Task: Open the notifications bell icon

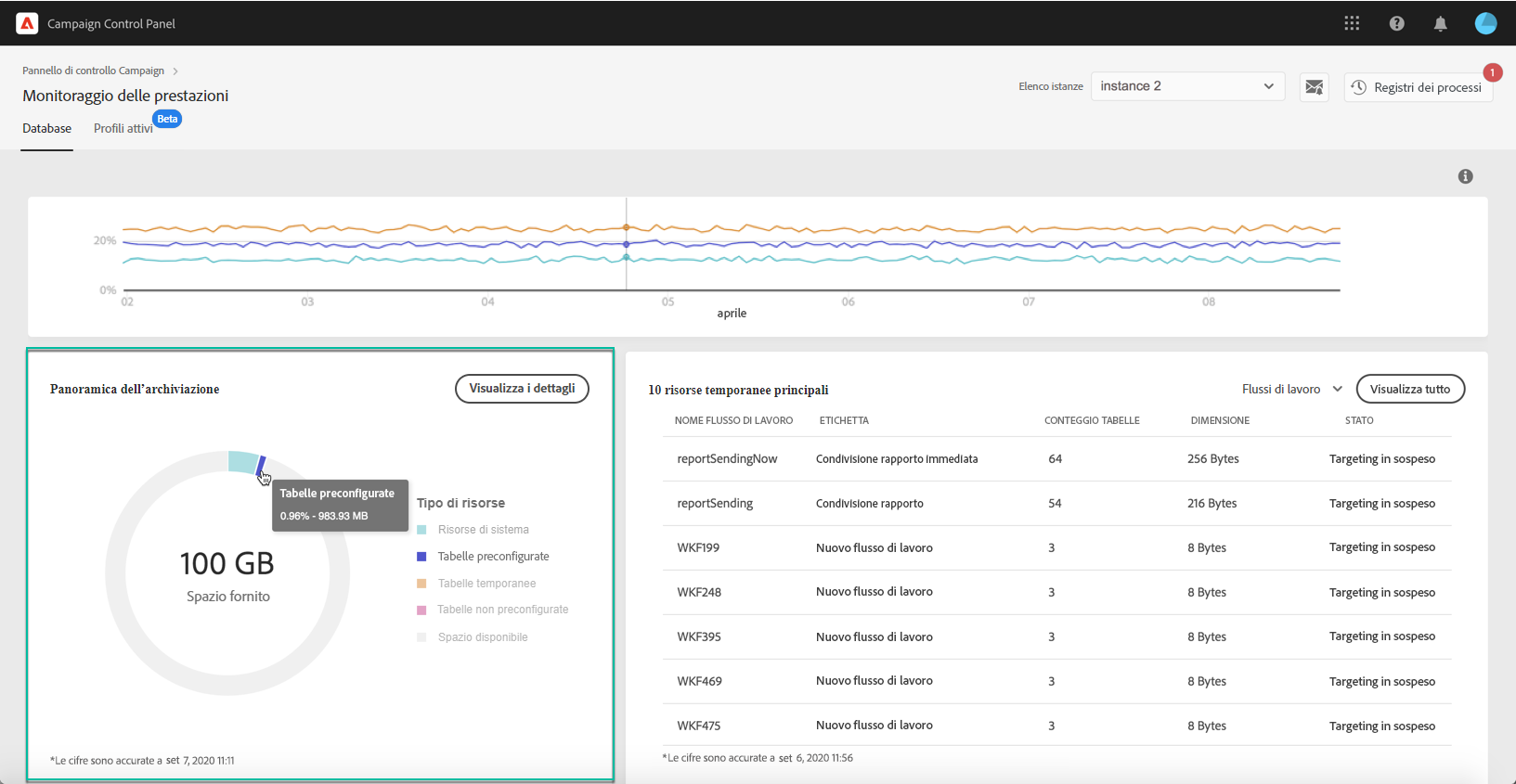Action: 1440,23
